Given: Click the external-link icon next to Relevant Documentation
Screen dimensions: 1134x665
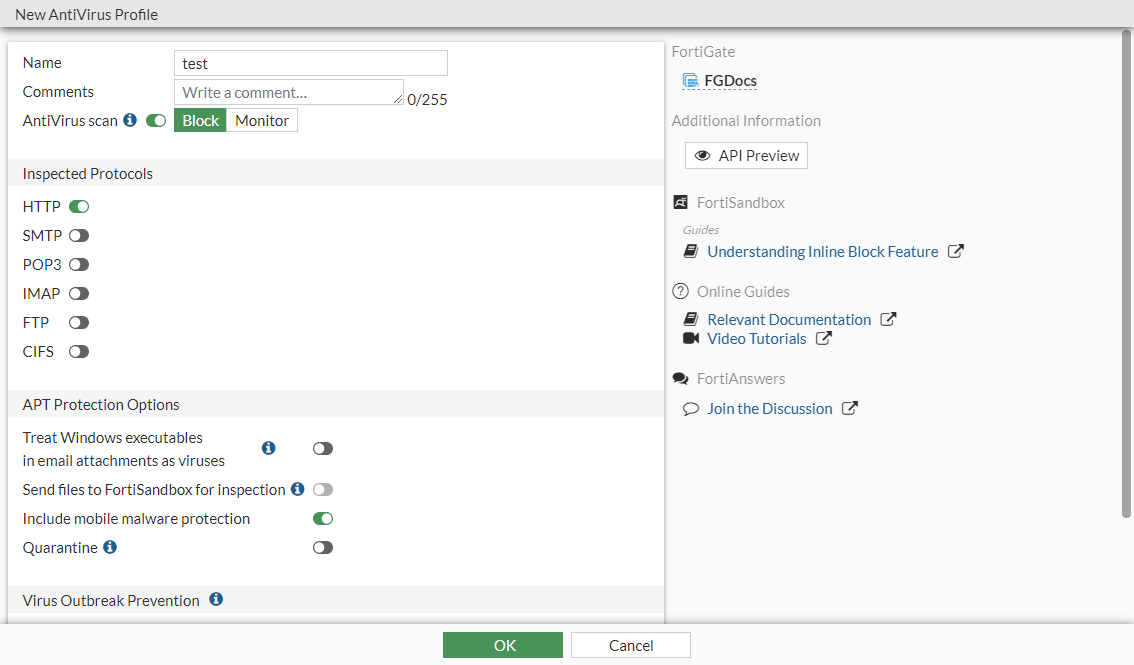Looking at the screenshot, I should click(x=888, y=319).
